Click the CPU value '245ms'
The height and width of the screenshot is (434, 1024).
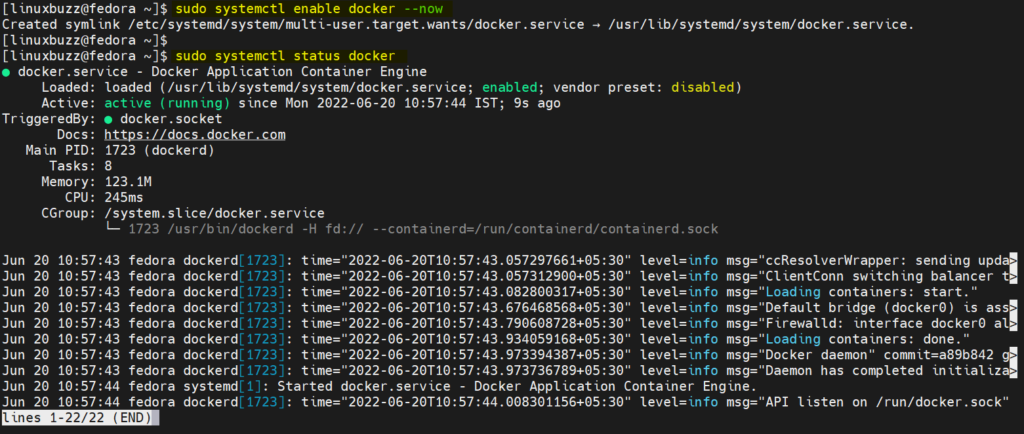click(124, 198)
